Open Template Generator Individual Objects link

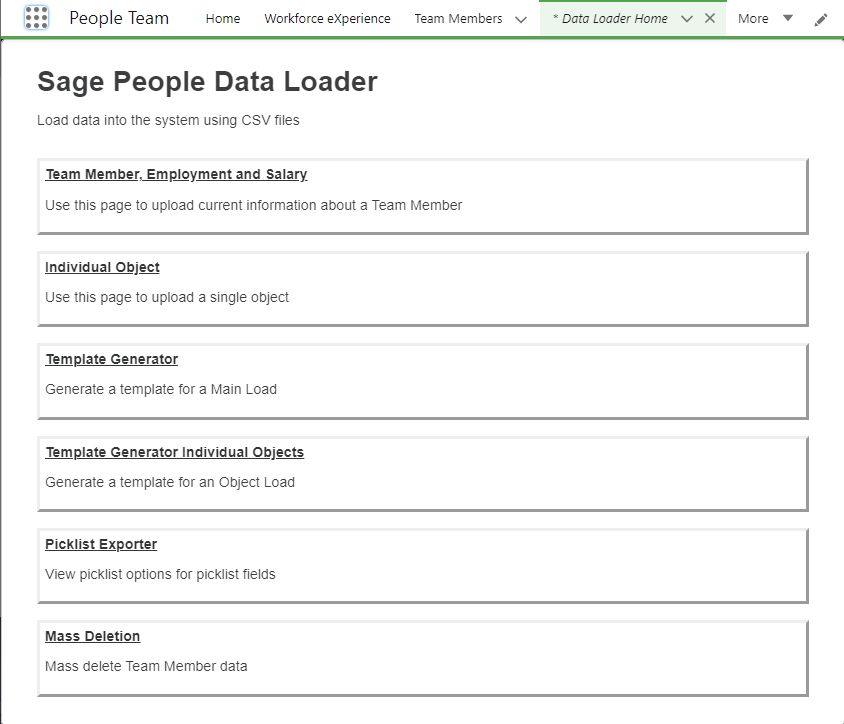coord(174,452)
